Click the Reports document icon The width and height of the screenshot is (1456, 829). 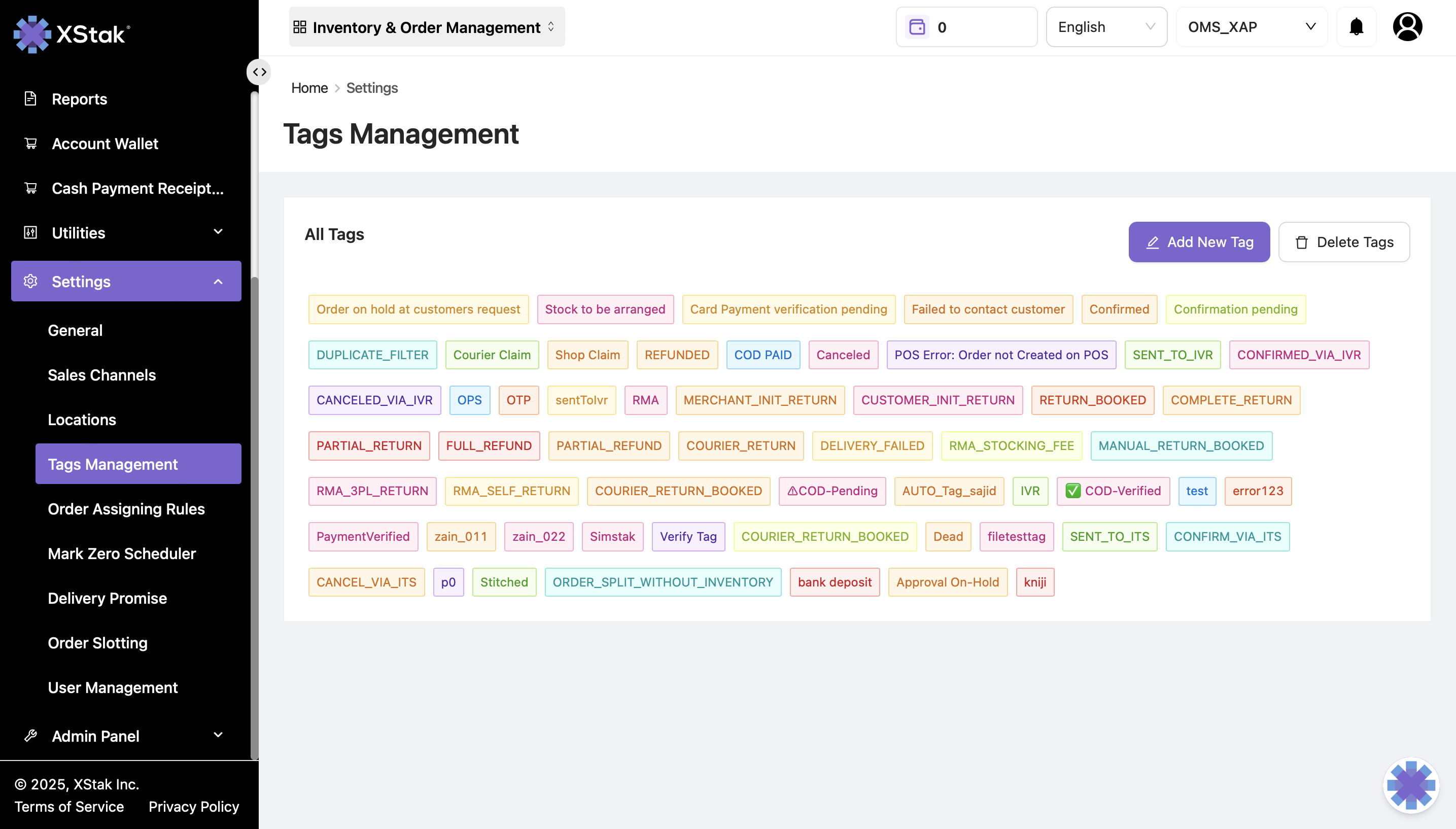point(31,98)
